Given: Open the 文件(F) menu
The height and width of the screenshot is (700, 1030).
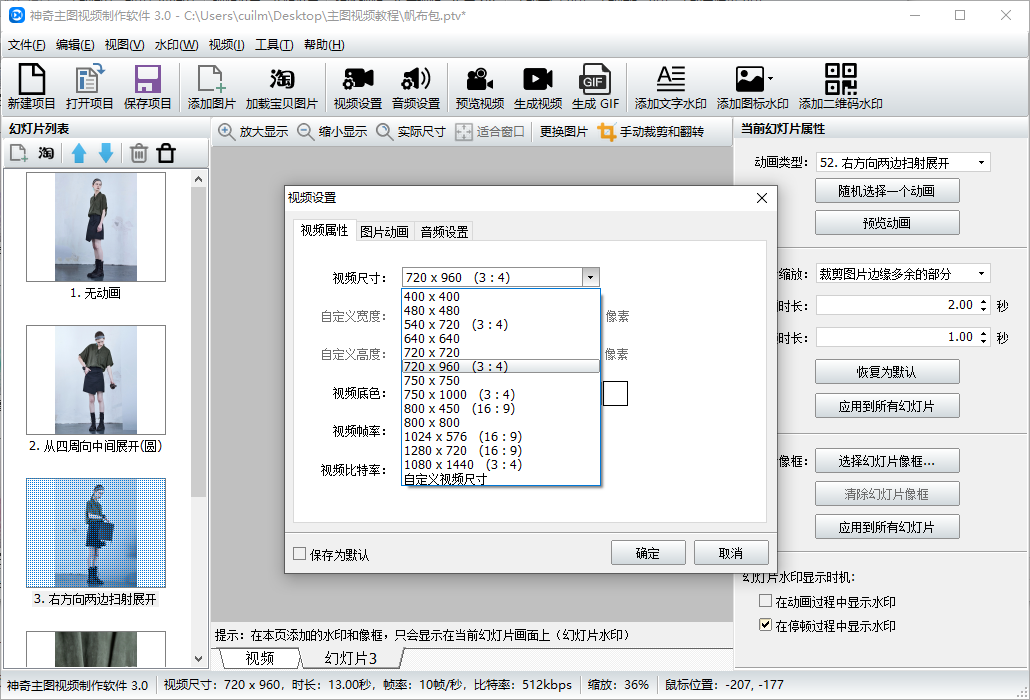Looking at the screenshot, I should pos(26,45).
